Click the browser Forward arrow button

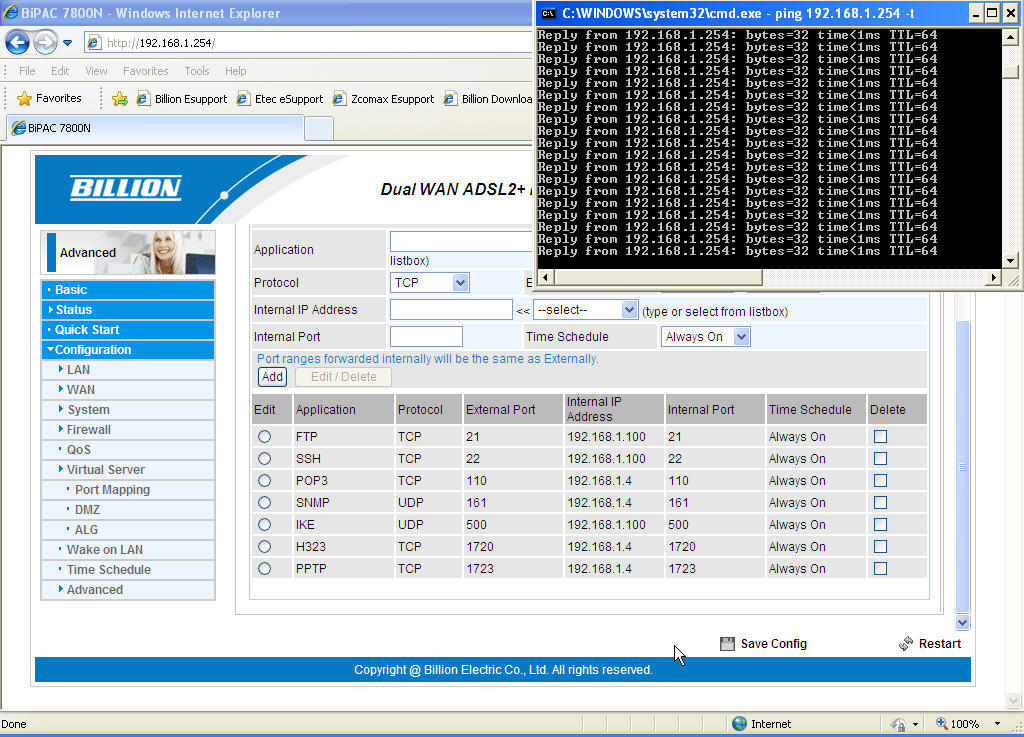tap(45, 43)
